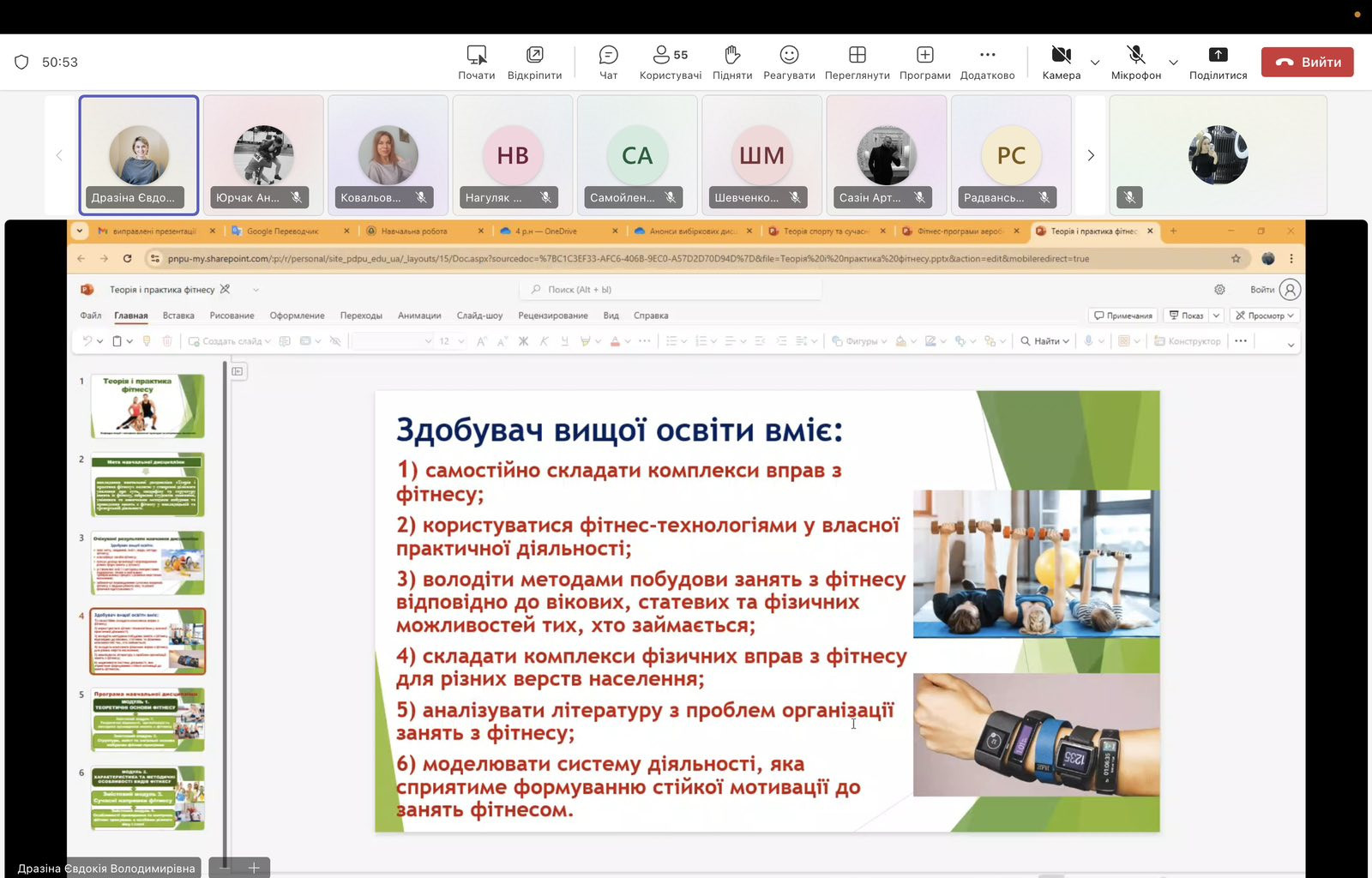
Task: Select the Самойлен... CA participant tile
Action: [x=637, y=154]
